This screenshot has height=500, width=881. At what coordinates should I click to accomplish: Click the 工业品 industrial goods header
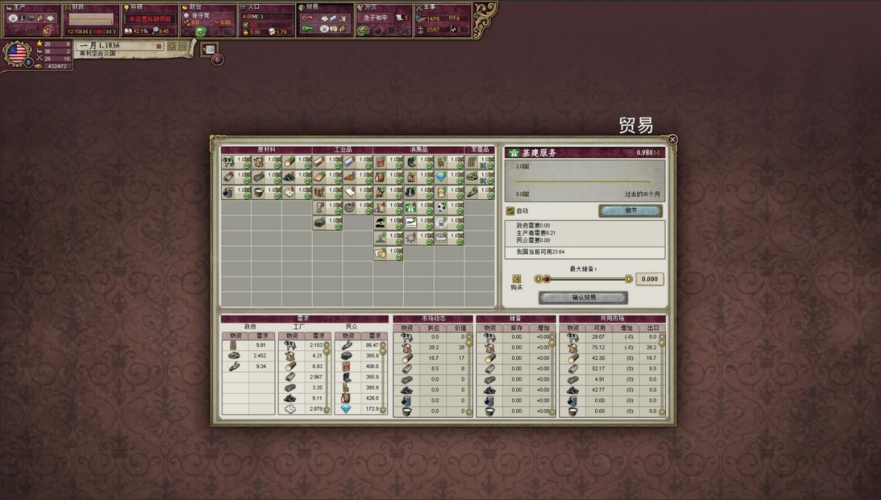coord(343,149)
